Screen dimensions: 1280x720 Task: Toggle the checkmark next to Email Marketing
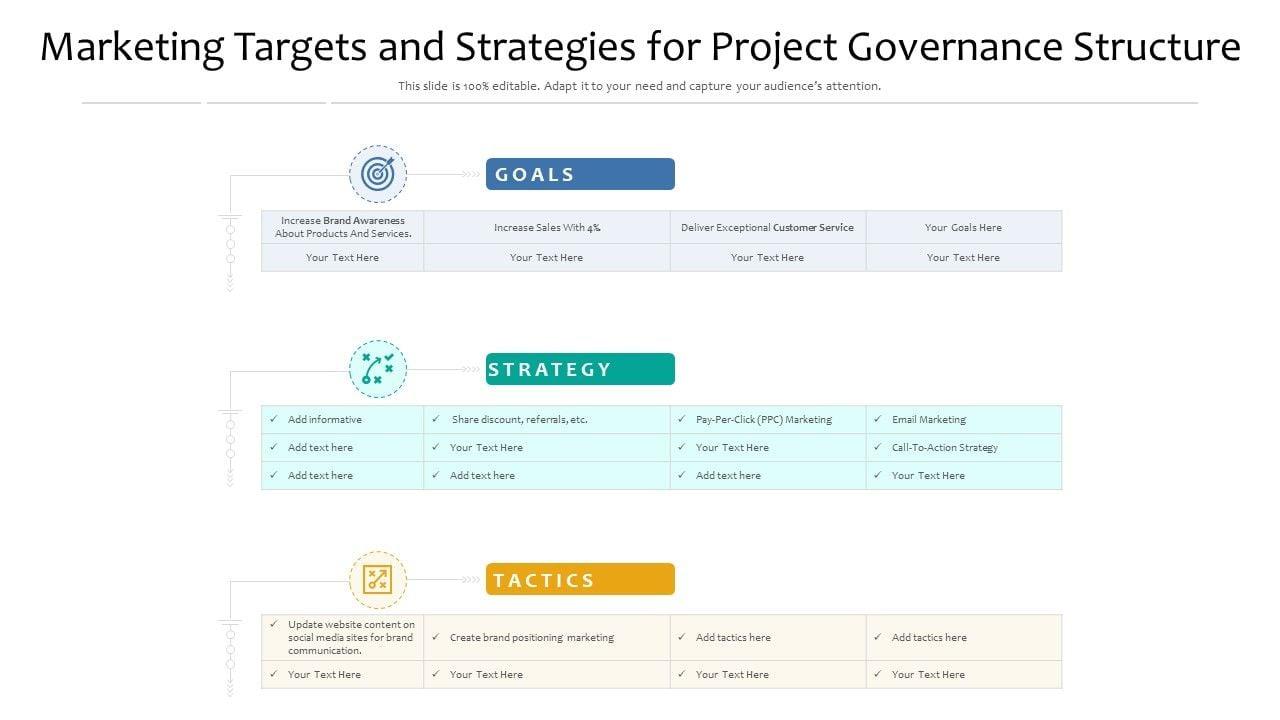coord(877,420)
